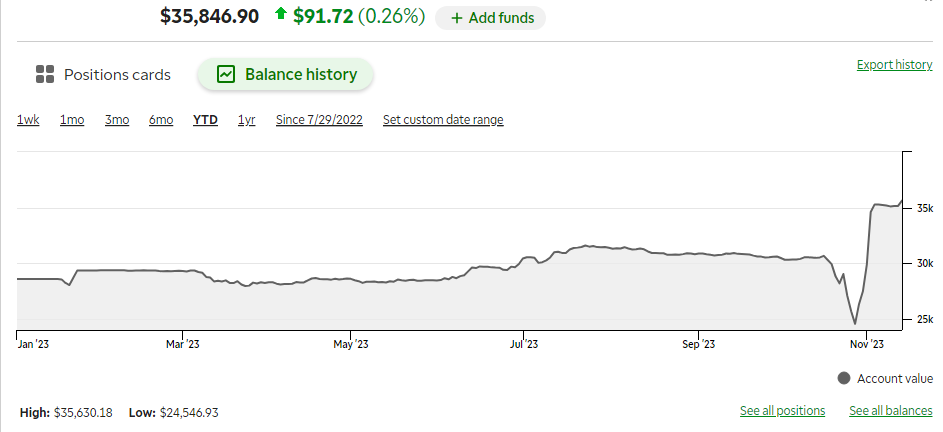Click the Positions cards grid icon

pos(45,75)
